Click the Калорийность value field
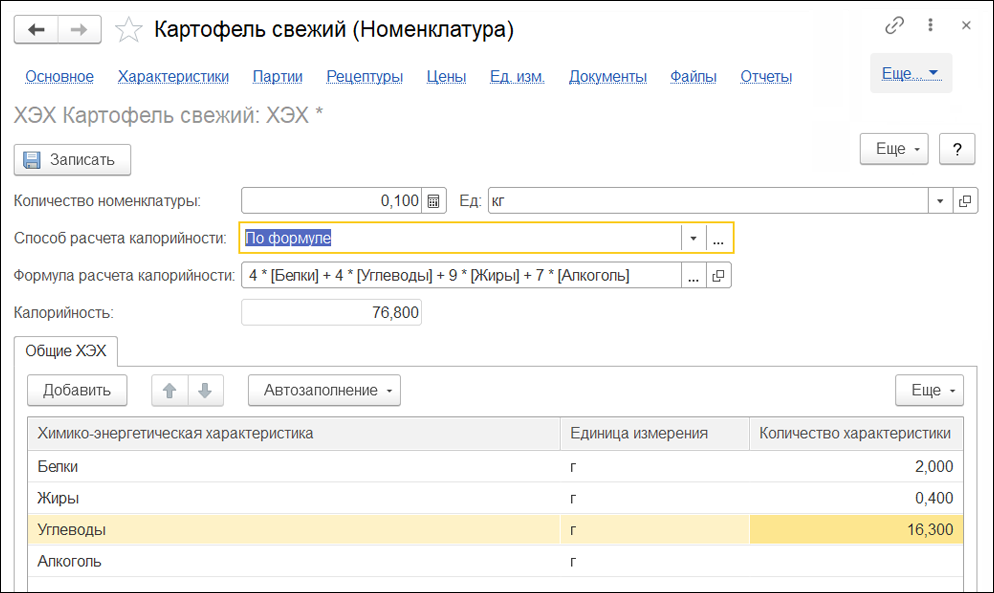The image size is (994, 593). [x=332, y=313]
